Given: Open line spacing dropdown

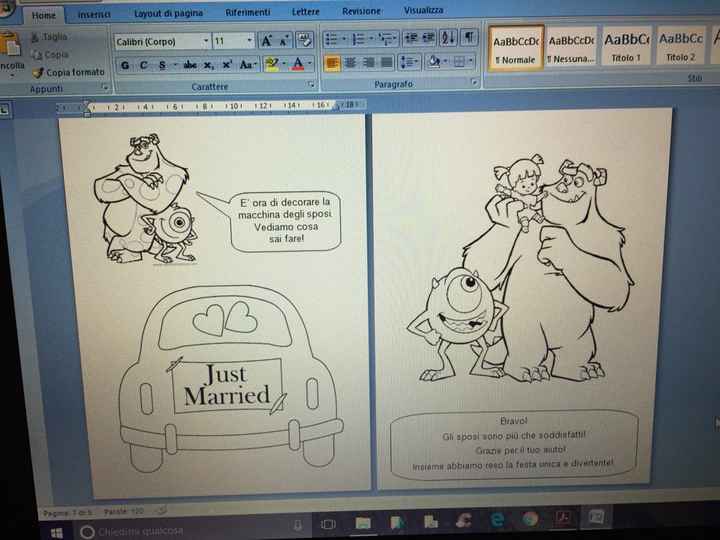Looking at the screenshot, I should (409, 62).
